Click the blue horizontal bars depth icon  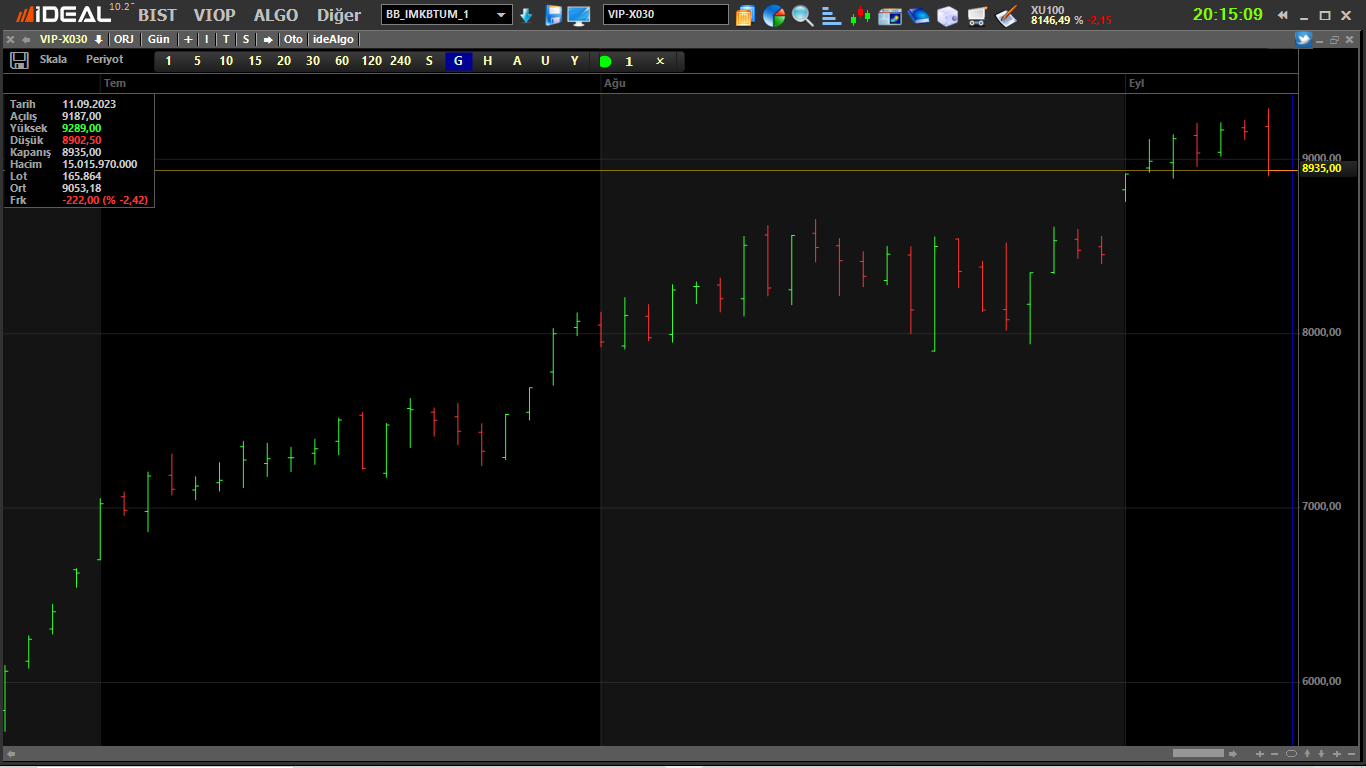(831, 15)
